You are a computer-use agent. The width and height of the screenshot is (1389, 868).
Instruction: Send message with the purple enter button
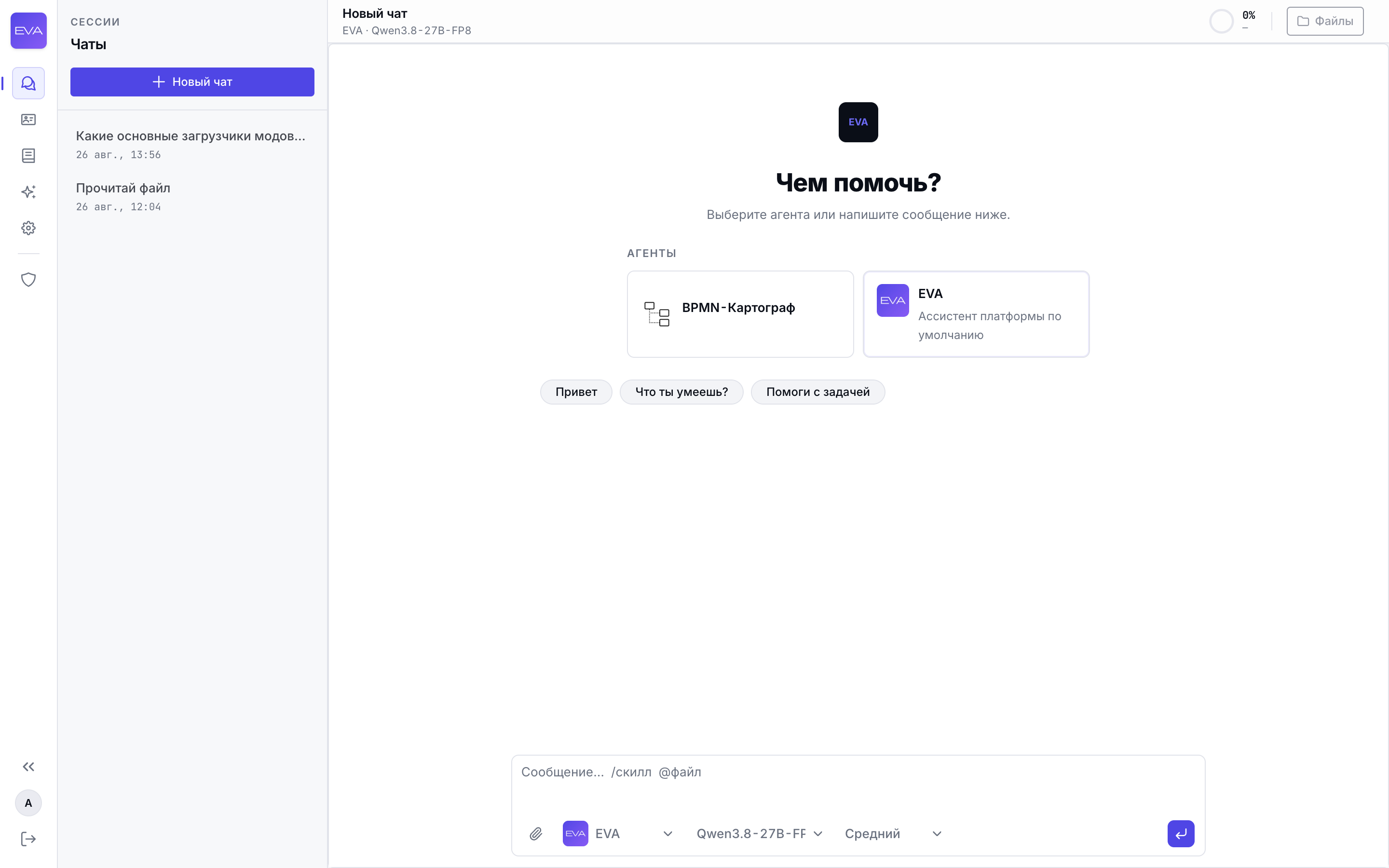[1181, 834]
